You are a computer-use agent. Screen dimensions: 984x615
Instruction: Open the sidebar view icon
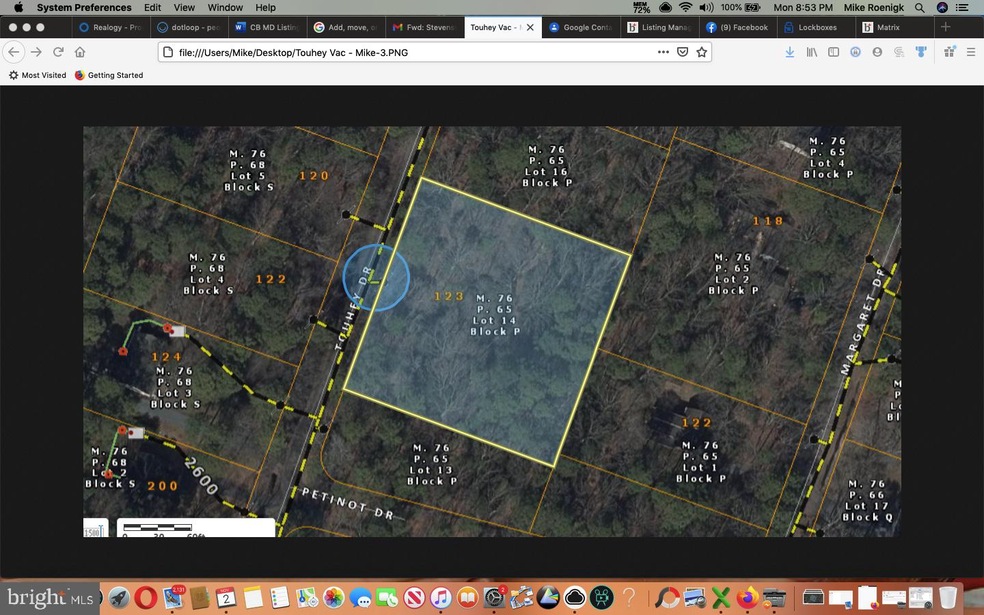(x=833, y=52)
